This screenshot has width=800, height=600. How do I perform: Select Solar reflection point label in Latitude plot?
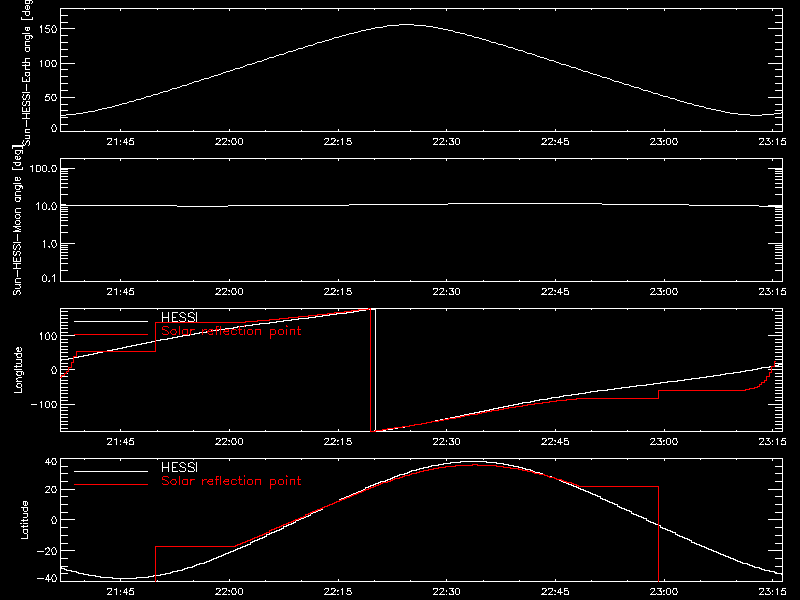tap(231, 481)
